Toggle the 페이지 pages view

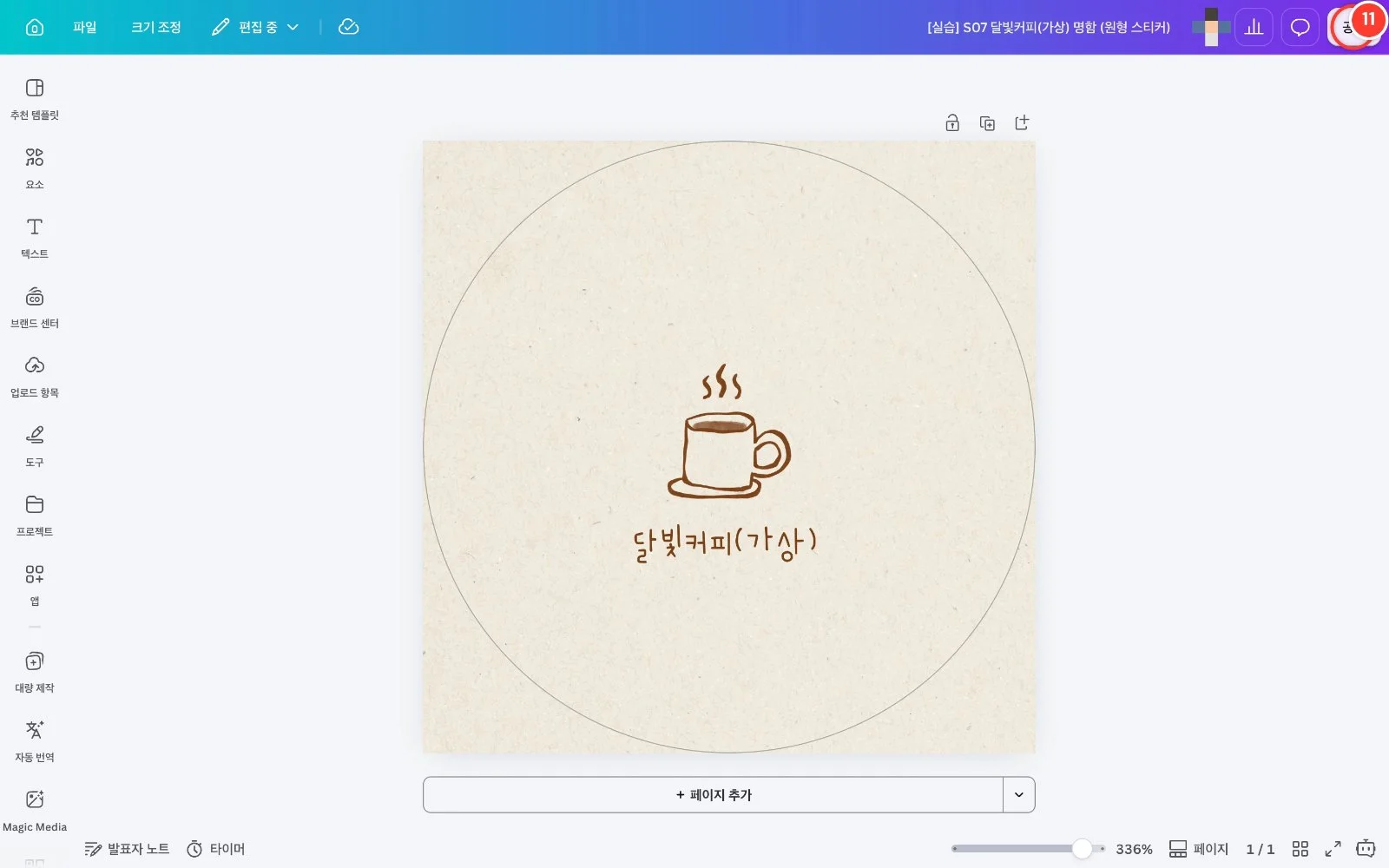pyautogui.click(x=1198, y=849)
